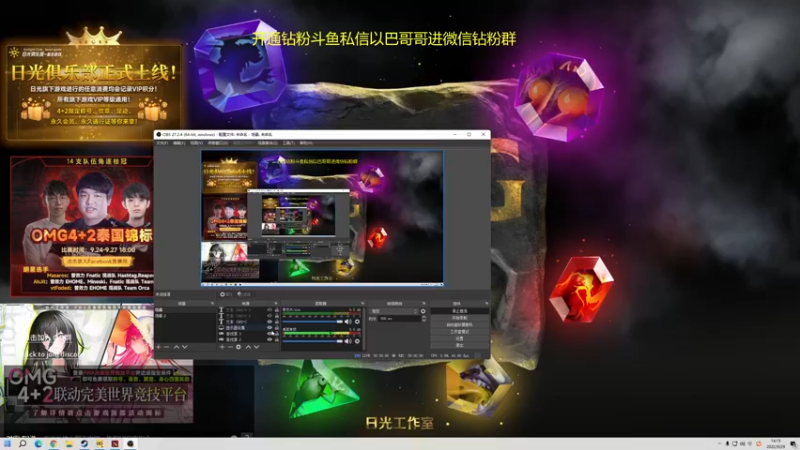This screenshot has height=450, width=800.
Task: Mute the Mic/Aux speaker icon
Action: click(x=348, y=321)
